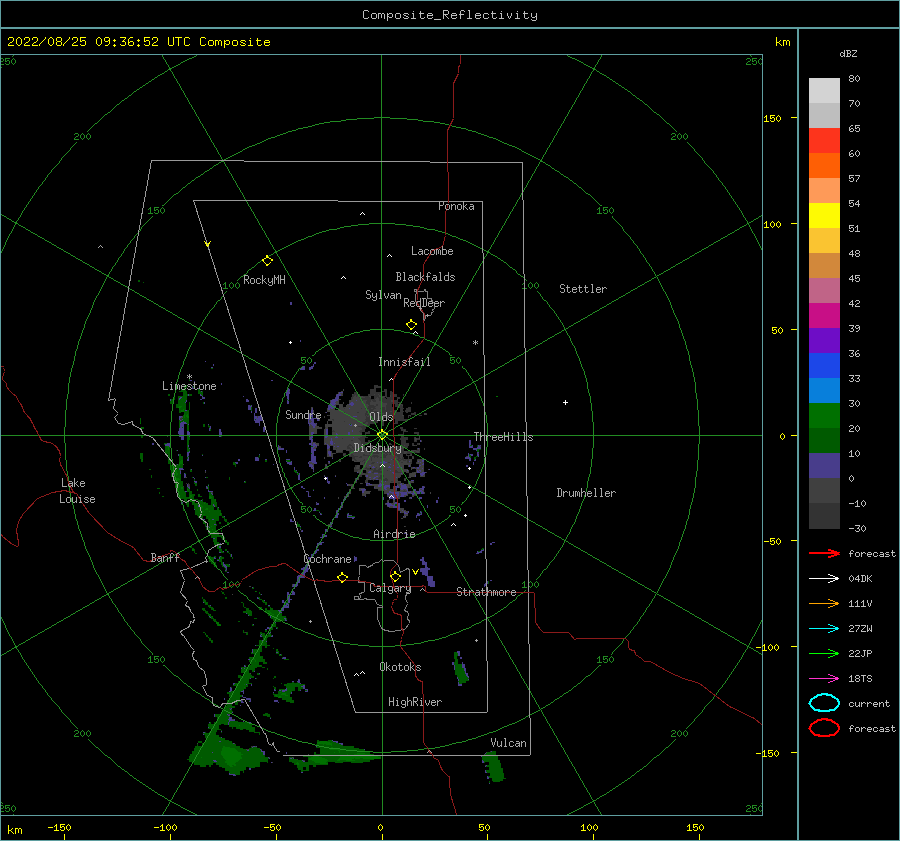
Task: Click the red forecast ellipse in legend
Action: coord(824,728)
